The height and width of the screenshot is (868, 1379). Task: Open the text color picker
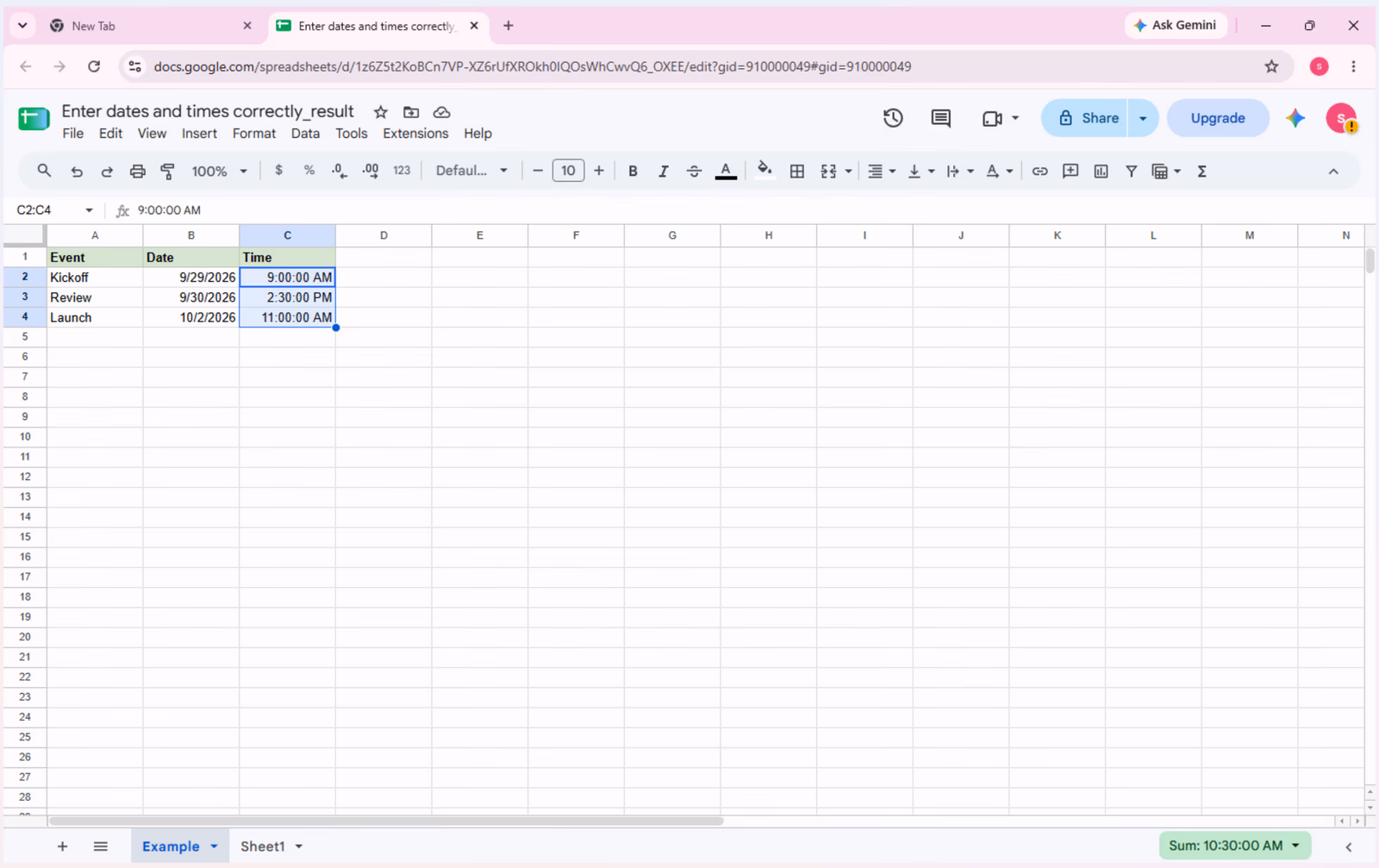tap(726, 172)
